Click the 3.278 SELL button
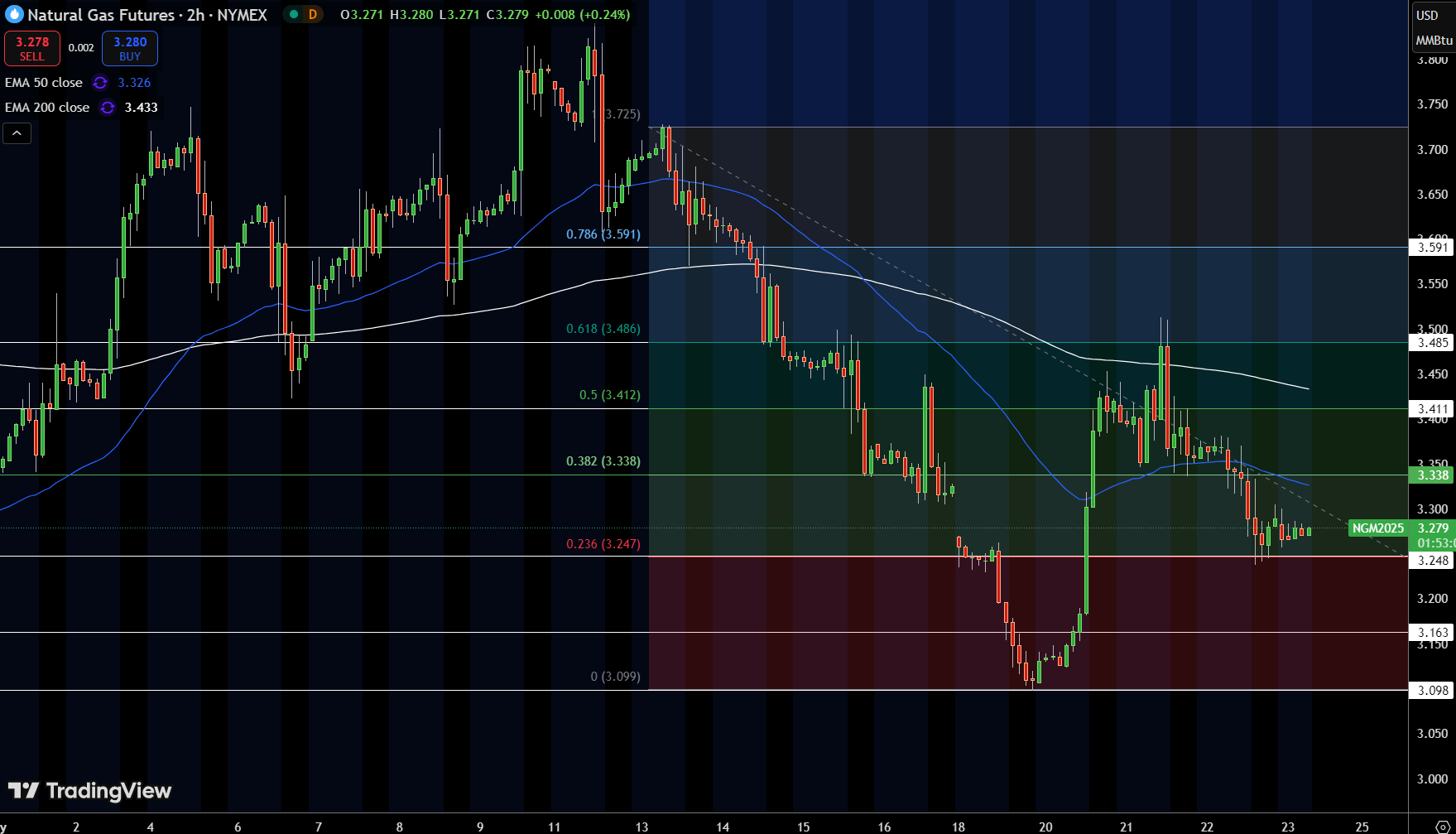Viewport: 1456px width, 834px height. point(32,49)
